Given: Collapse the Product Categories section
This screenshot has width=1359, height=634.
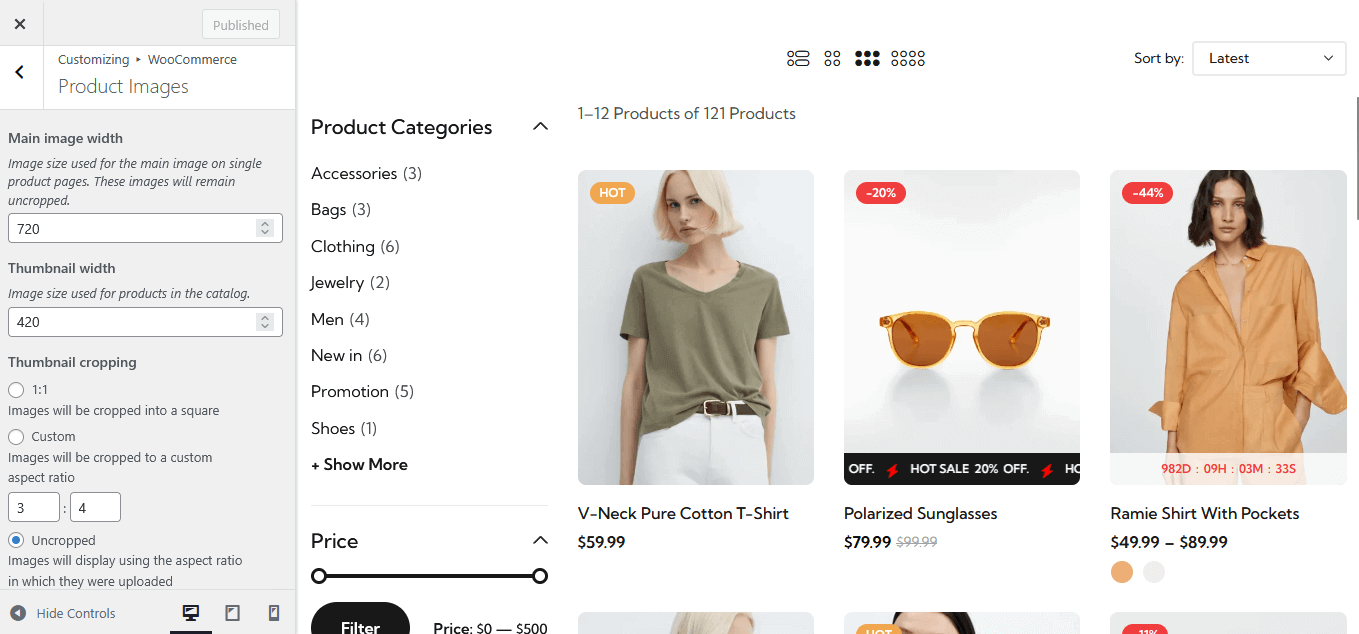Looking at the screenshot, I should click(x=540, y=127).
